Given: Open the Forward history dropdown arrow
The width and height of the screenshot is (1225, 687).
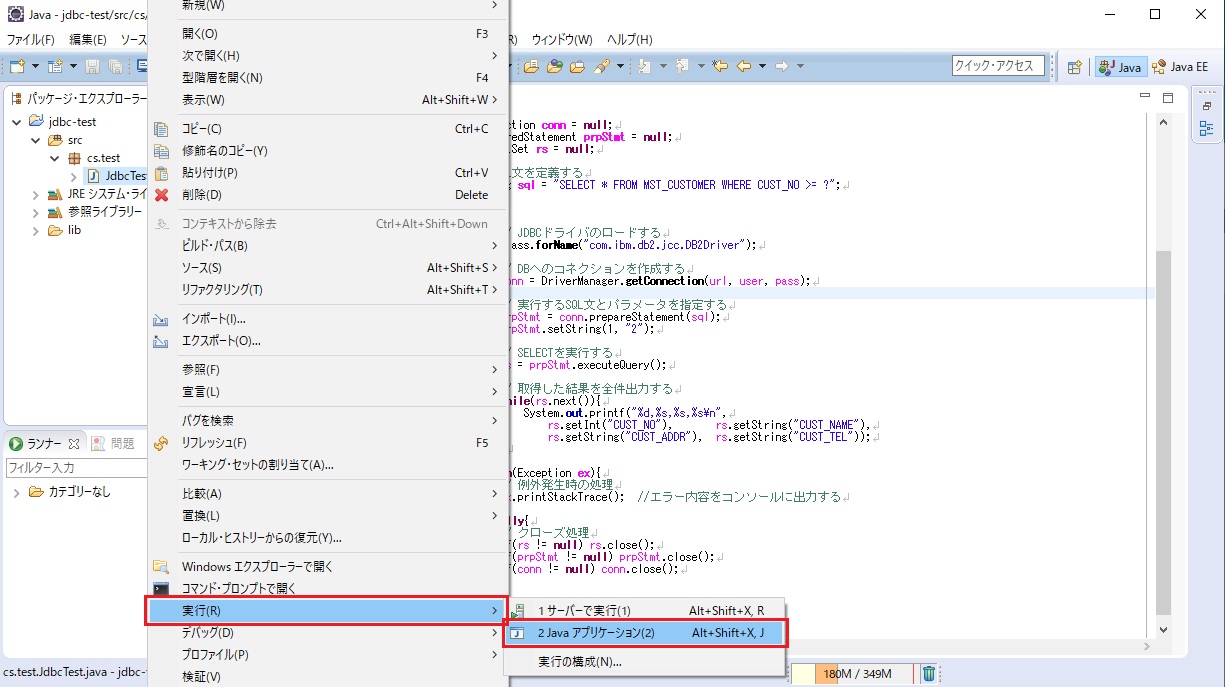Looking at the screenshot, I should coord(800,66).
